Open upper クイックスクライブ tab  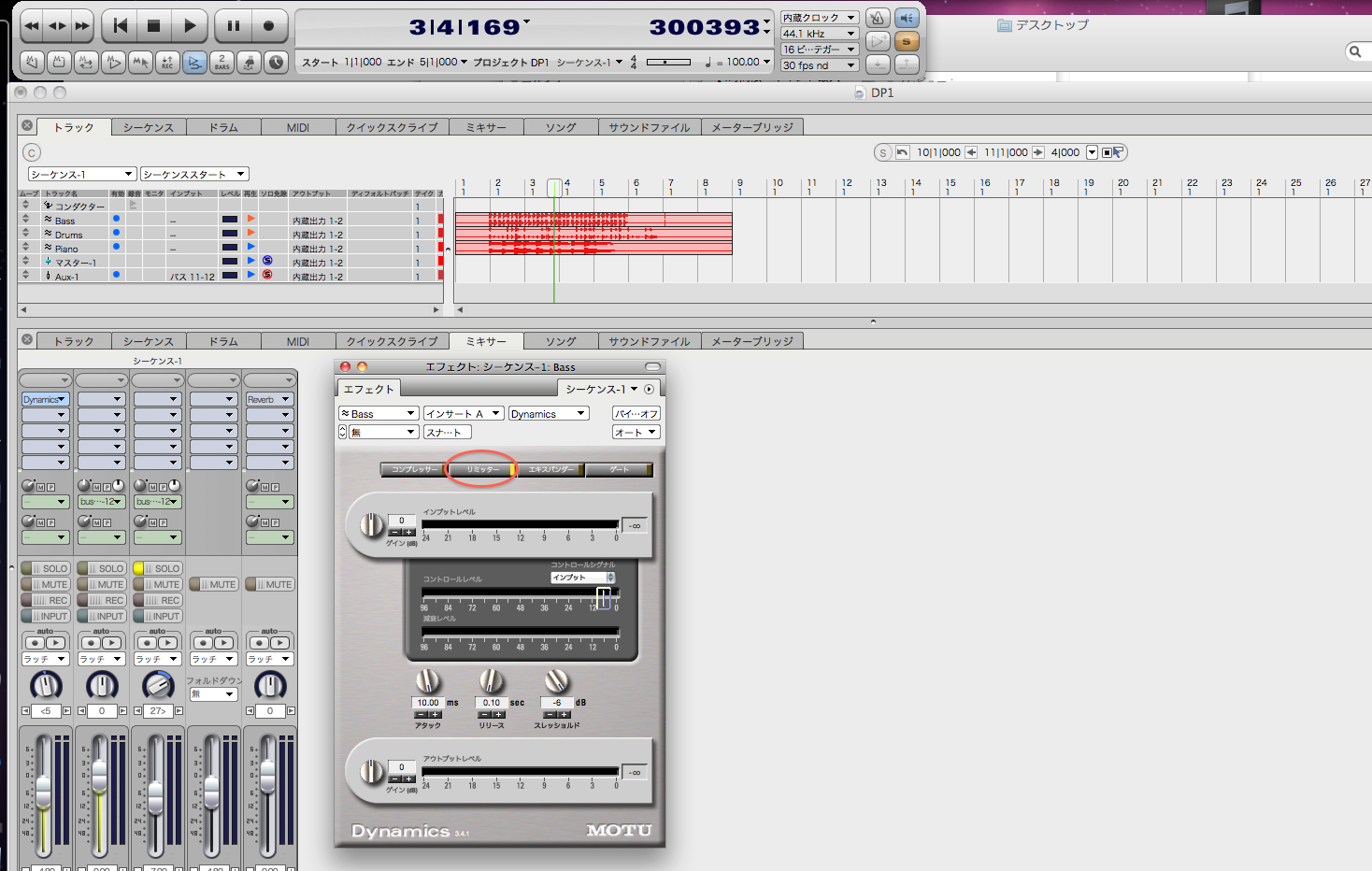tap(393, 127)
